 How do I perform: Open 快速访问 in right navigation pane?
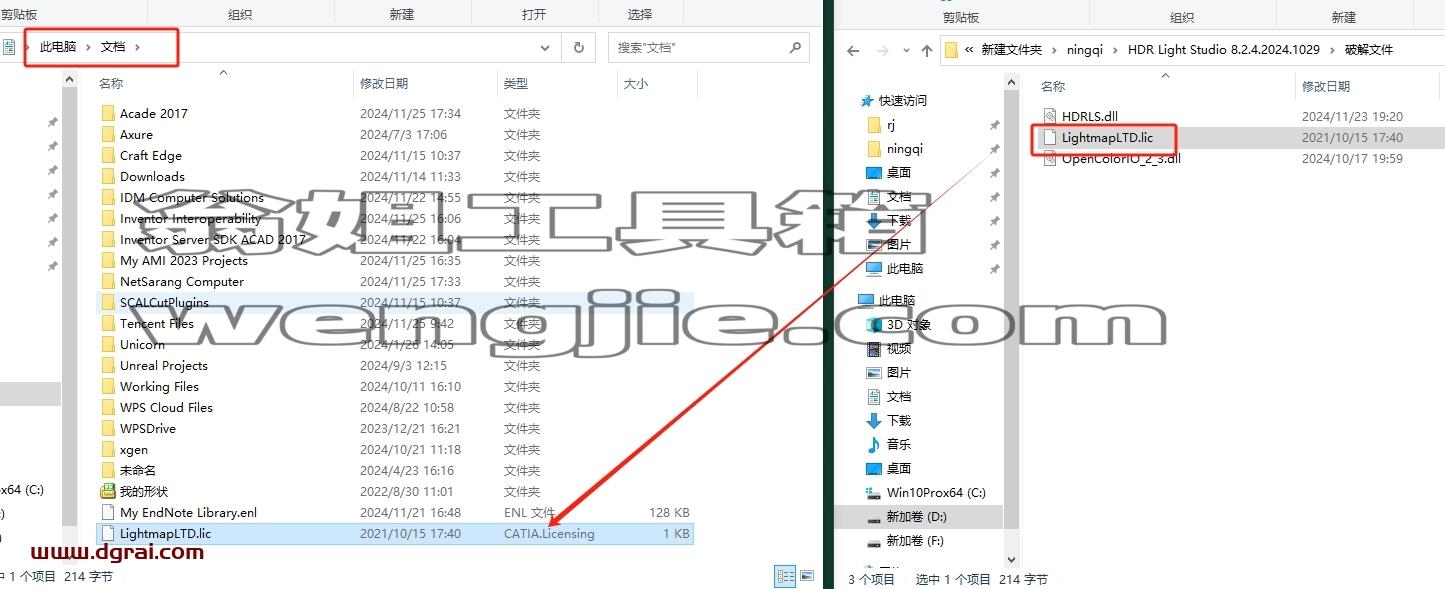coord(902,101)
